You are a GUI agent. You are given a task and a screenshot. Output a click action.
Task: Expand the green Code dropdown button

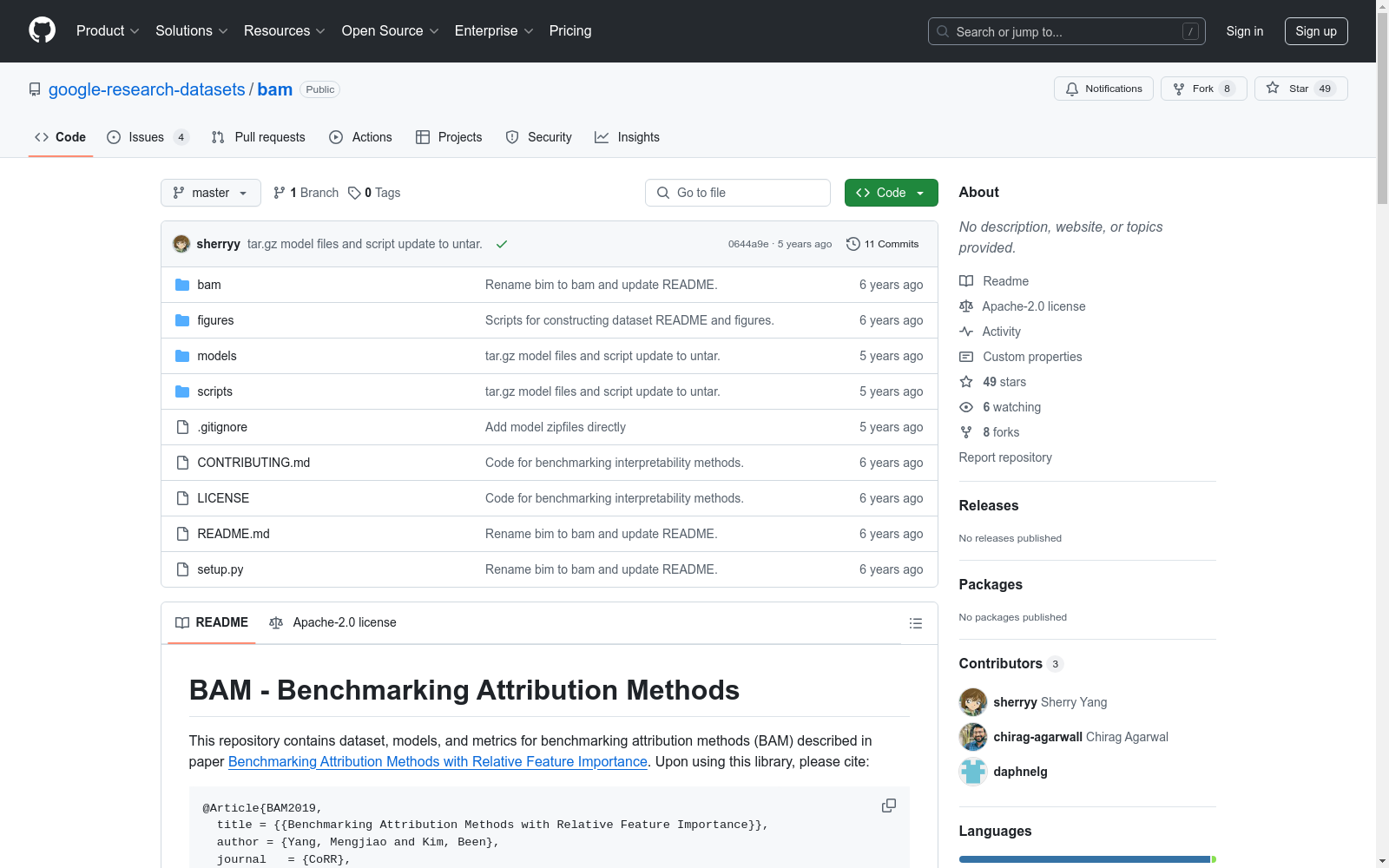click(891, 193)
